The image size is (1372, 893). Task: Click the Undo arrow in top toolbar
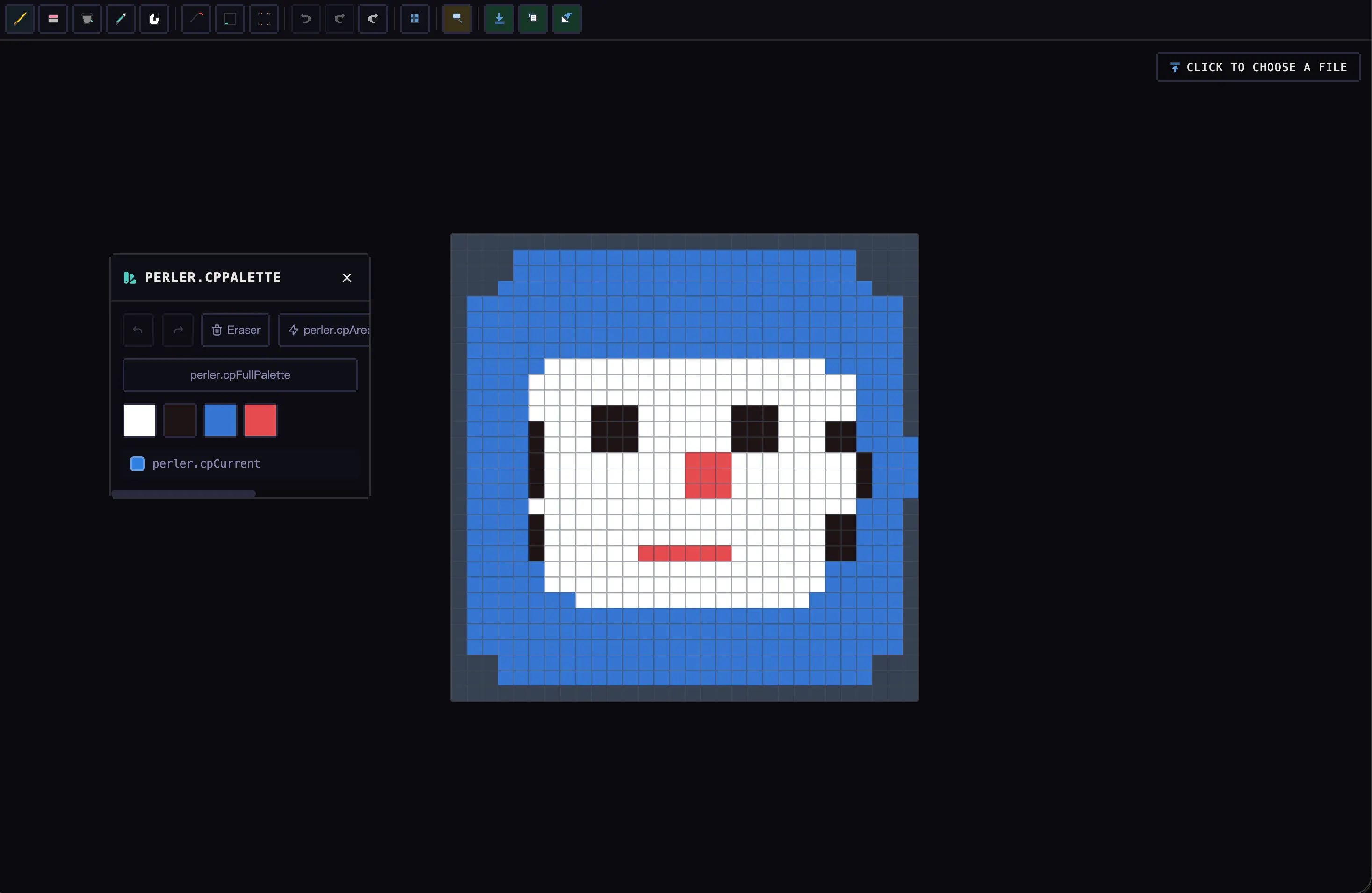click(306, 18)
